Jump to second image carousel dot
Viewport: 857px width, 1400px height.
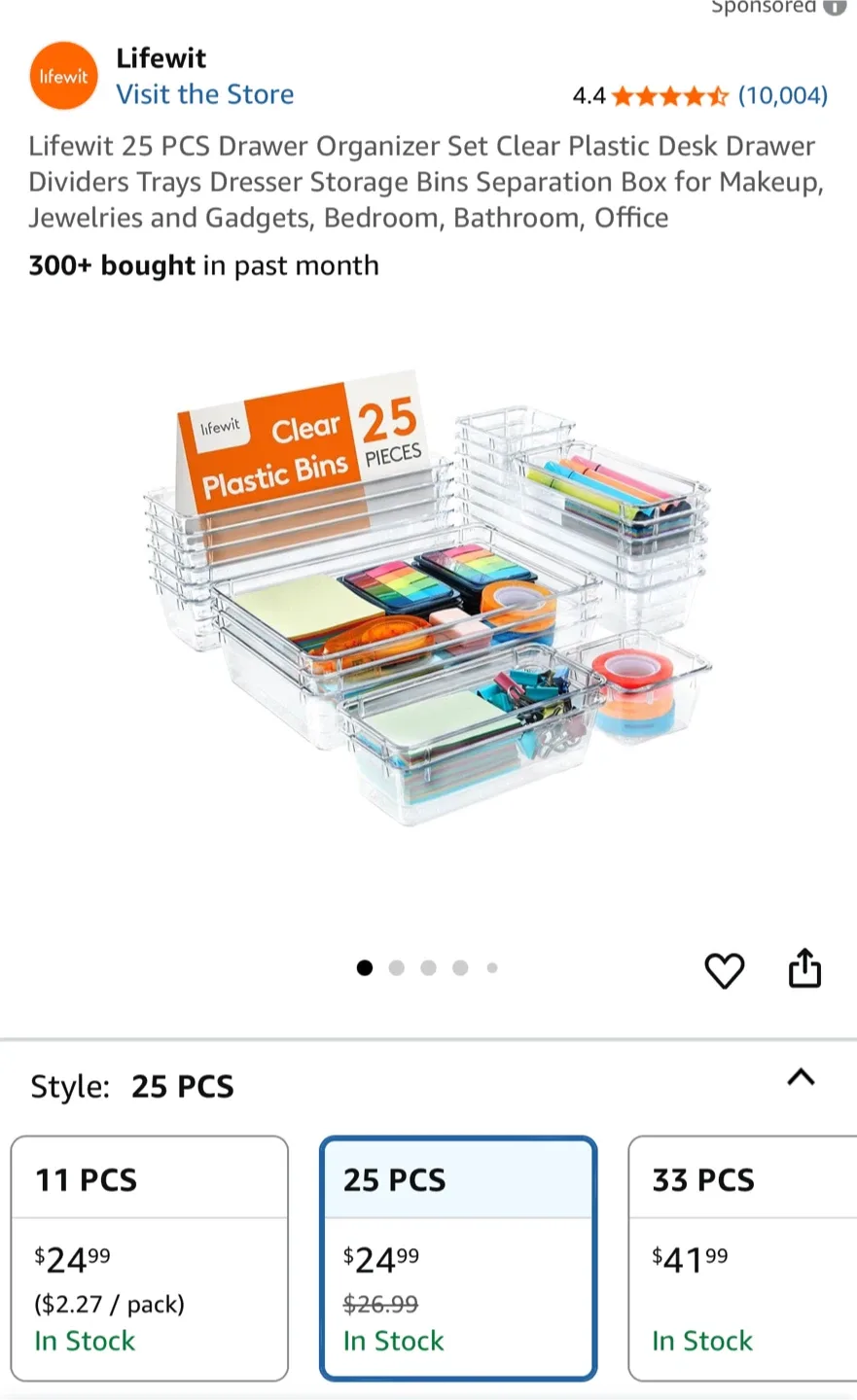tap(396, 967)
